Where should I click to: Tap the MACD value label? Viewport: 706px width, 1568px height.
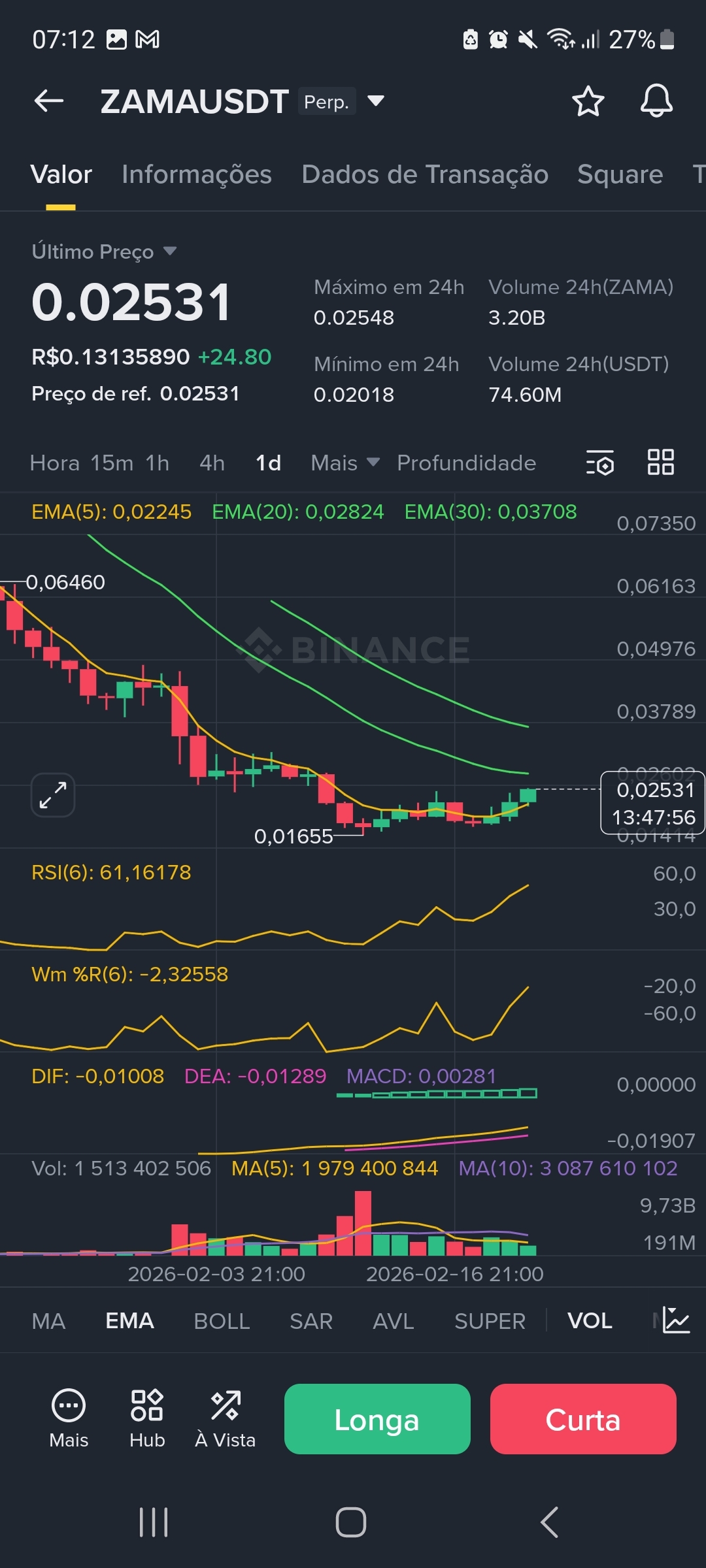coord(421,1076)
